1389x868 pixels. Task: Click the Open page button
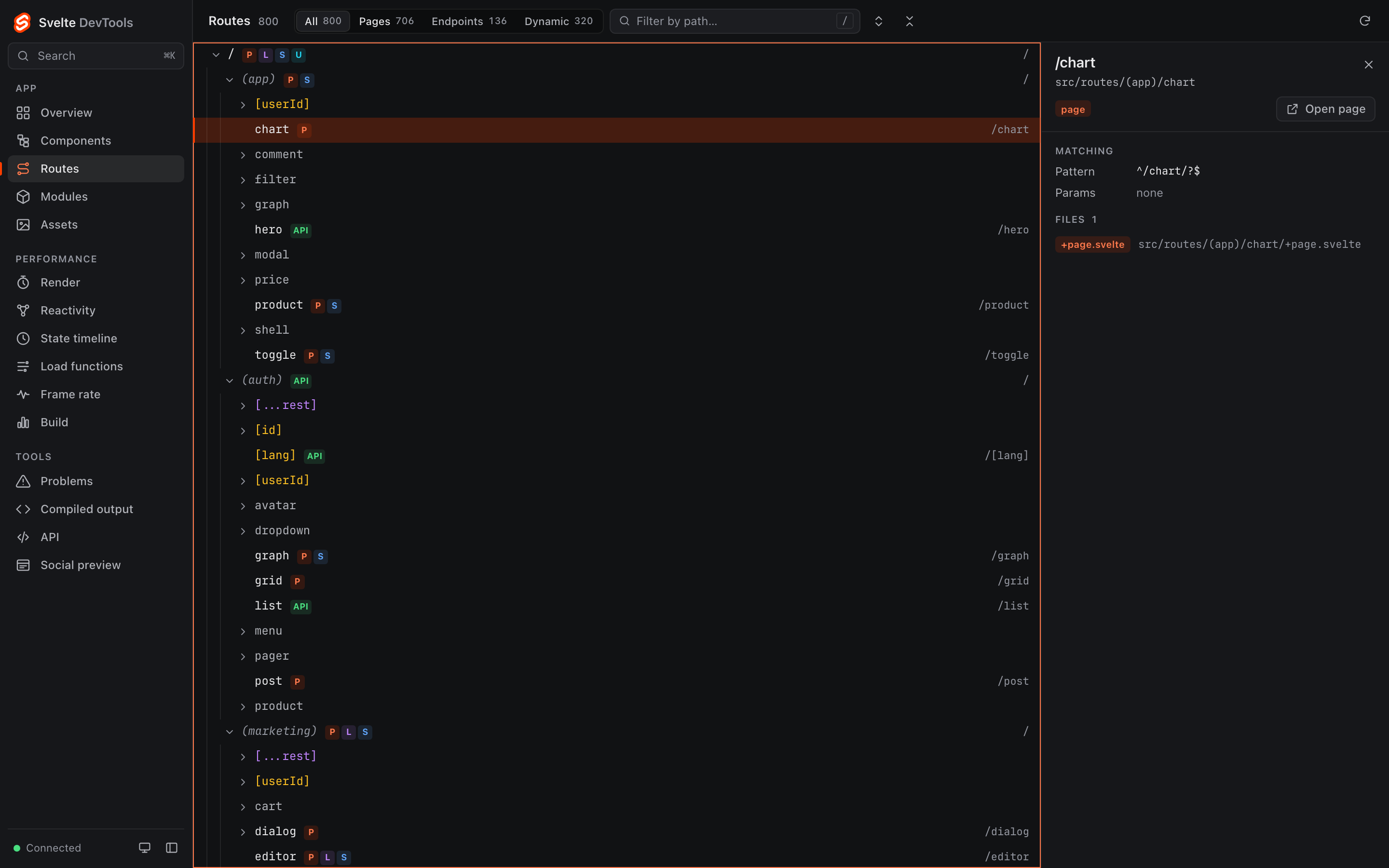1325,109
